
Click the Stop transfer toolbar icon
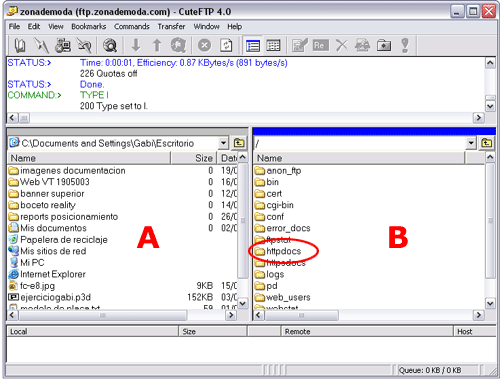(x=204, y=45)
